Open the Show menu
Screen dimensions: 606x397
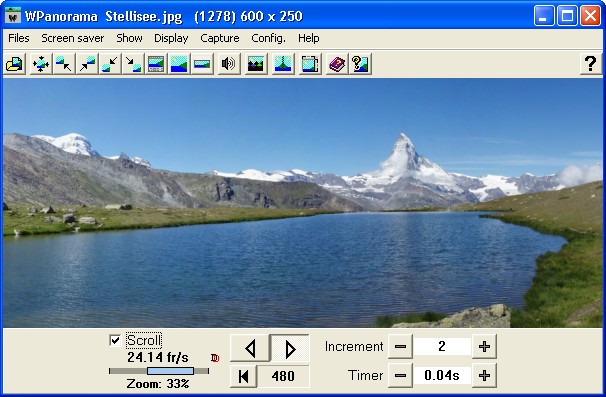coord(129,38)
